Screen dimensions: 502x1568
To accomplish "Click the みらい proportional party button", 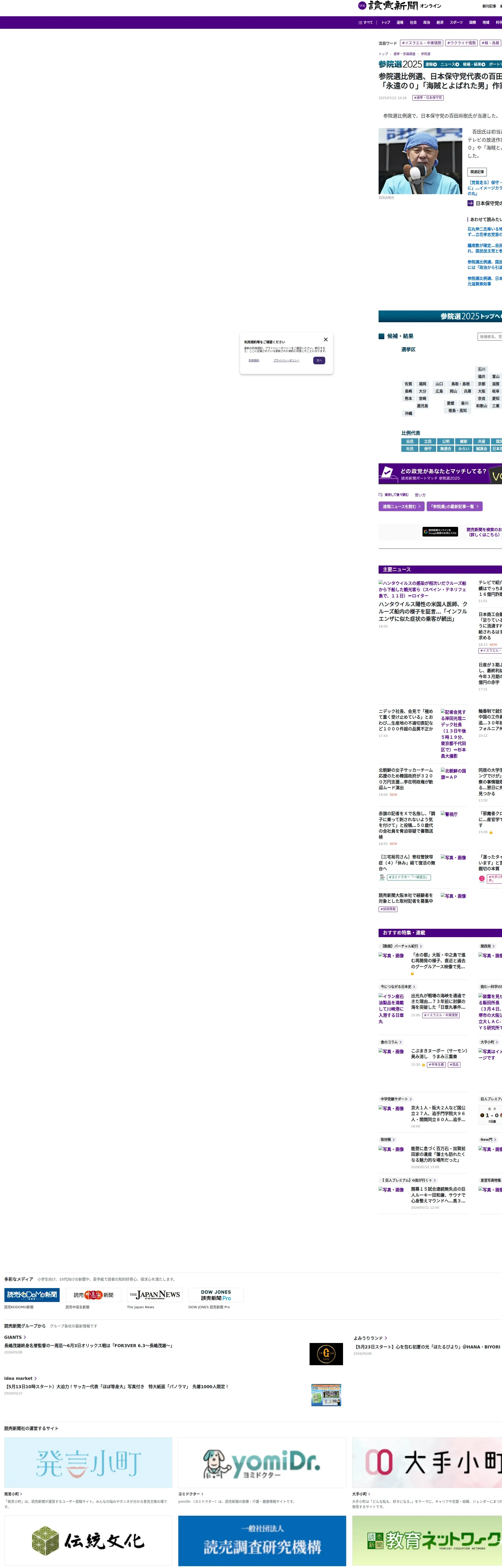I will 464,449.
